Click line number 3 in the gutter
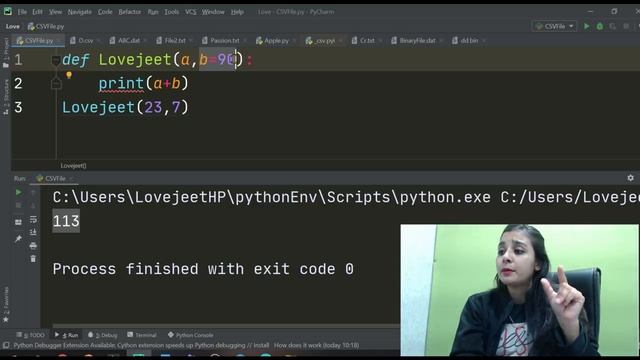 pyautogui.click(x=18, y=107)
